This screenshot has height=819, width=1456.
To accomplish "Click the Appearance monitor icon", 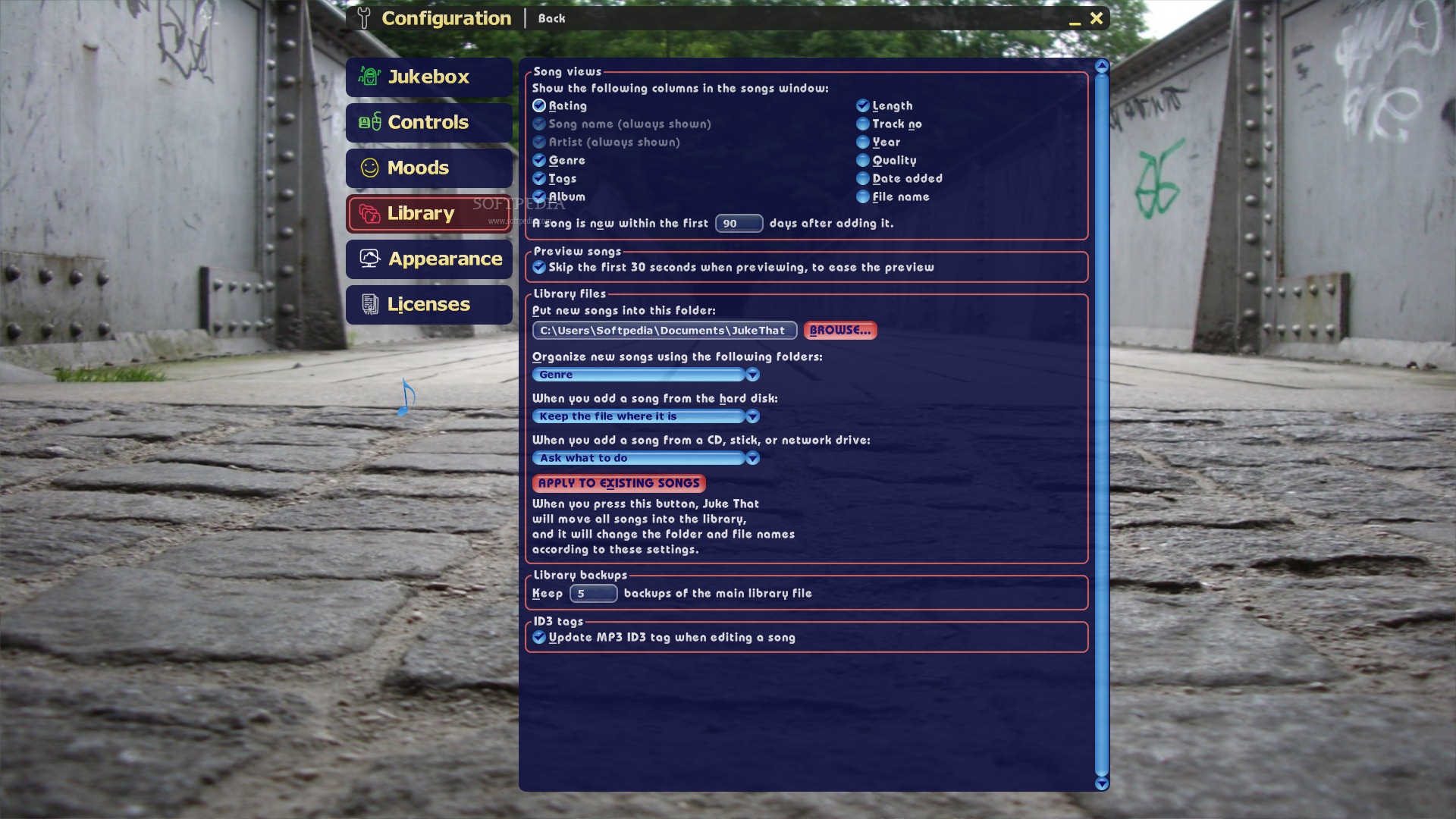I will pyautogui.click(x=369, y=259).
